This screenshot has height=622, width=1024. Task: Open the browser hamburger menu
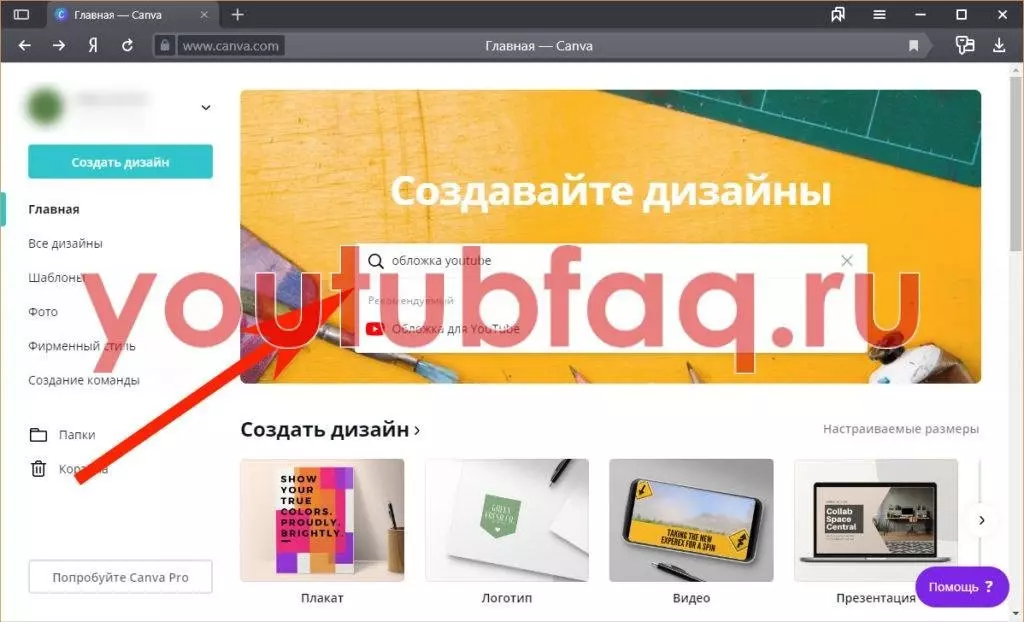pos(879,14)
